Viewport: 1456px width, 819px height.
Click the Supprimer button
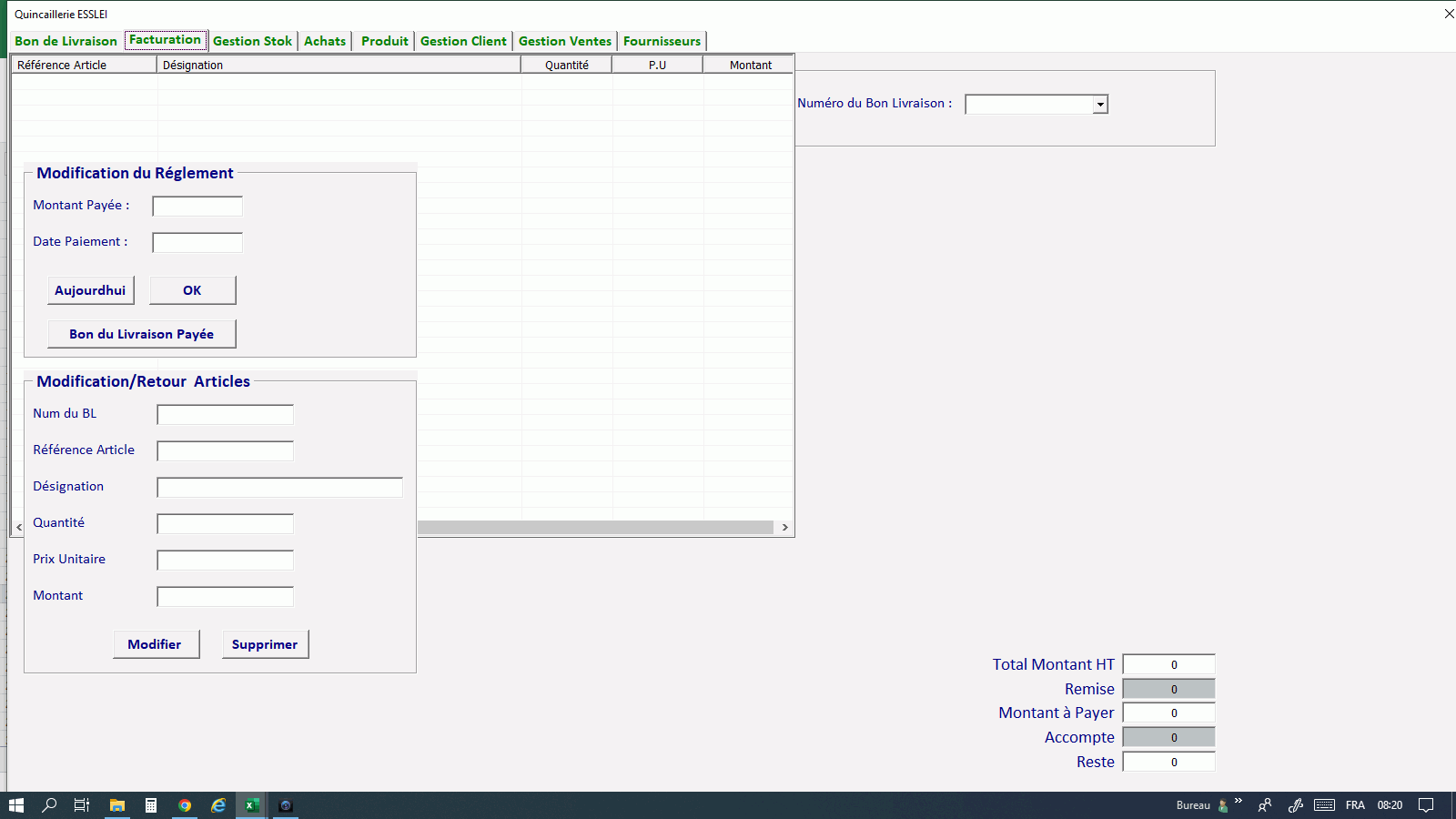(265, 644)
